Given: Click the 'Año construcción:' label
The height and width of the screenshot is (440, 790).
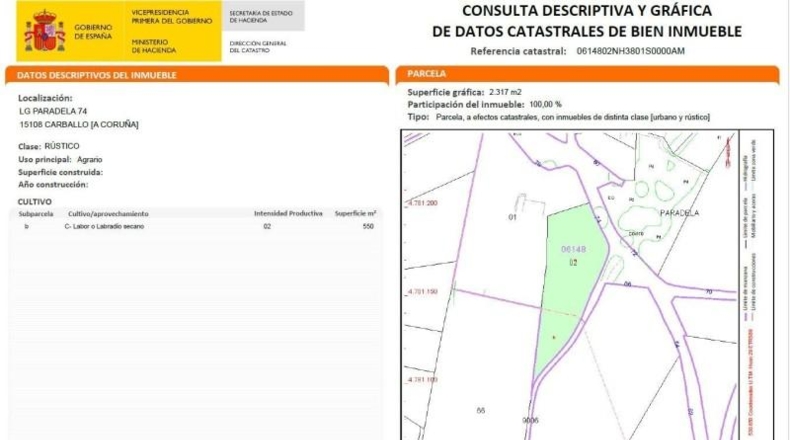Looking at the screenshot, I should (53, 184).
